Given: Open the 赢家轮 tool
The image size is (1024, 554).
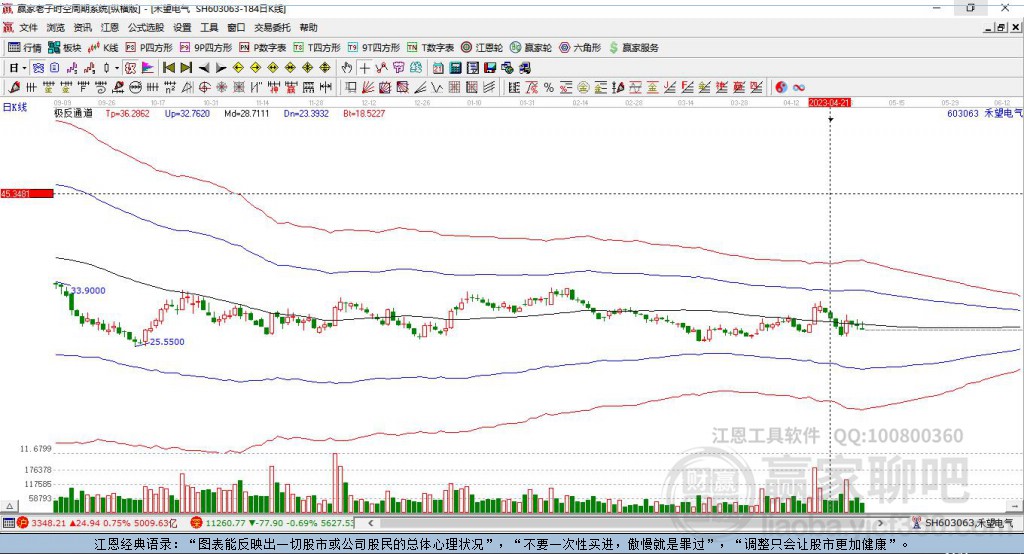Looking at the screenshot, I should click(x=531, y=48).
